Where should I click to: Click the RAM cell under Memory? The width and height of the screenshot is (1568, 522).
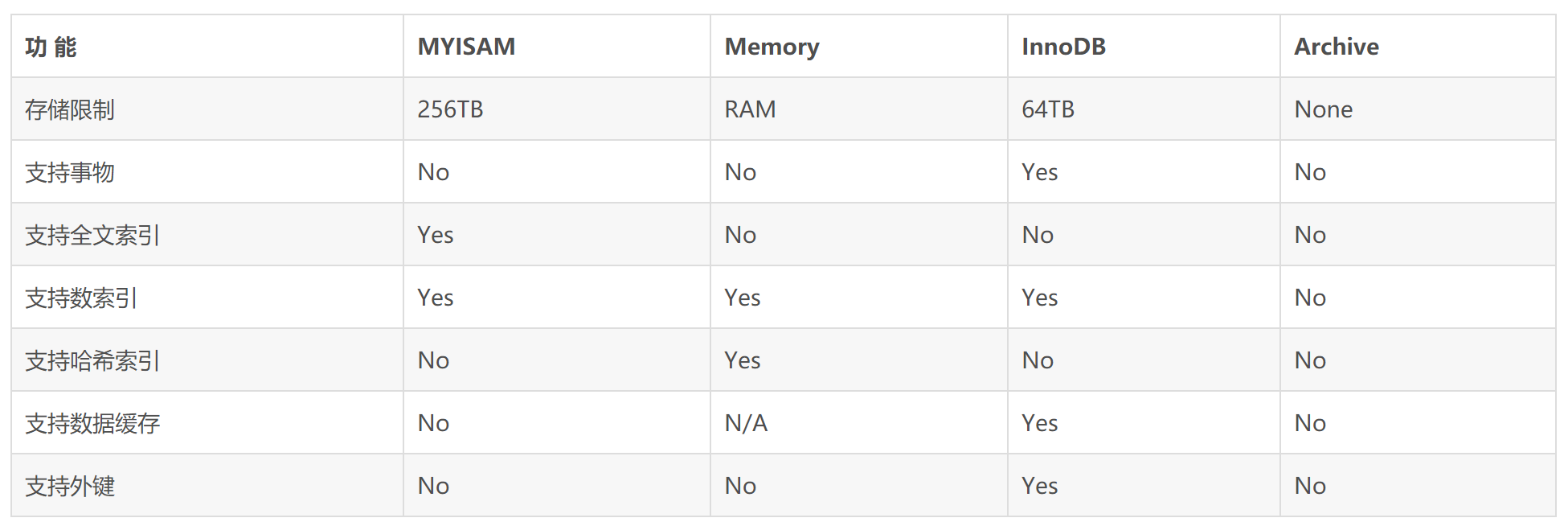pos(750,109)
